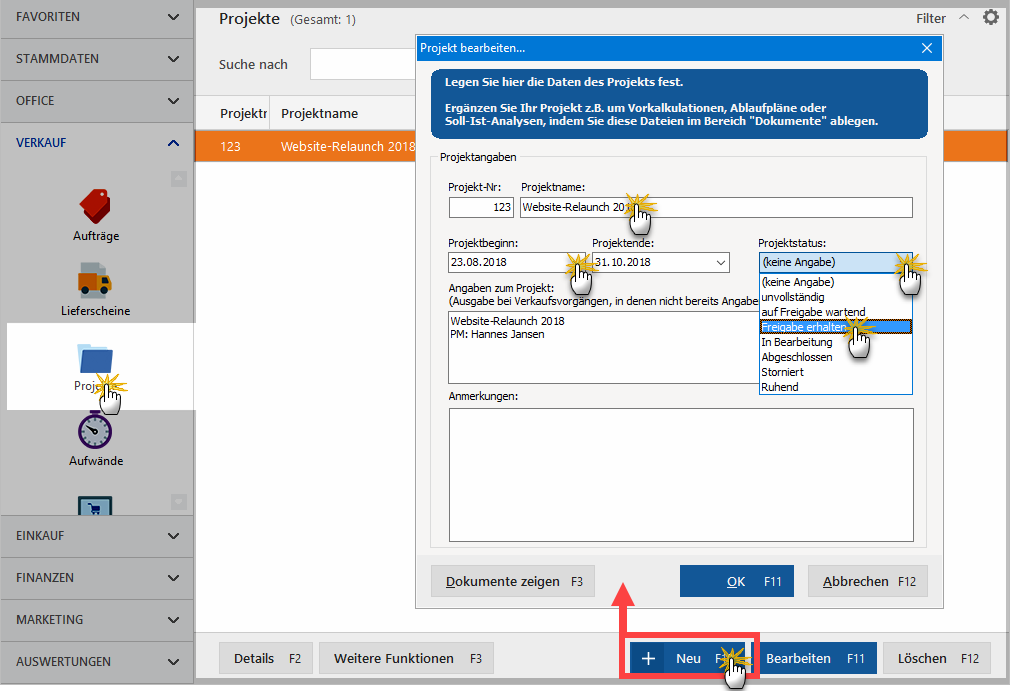
Task: Open settings via the gear icon
Action: click(x=991, y=17)
